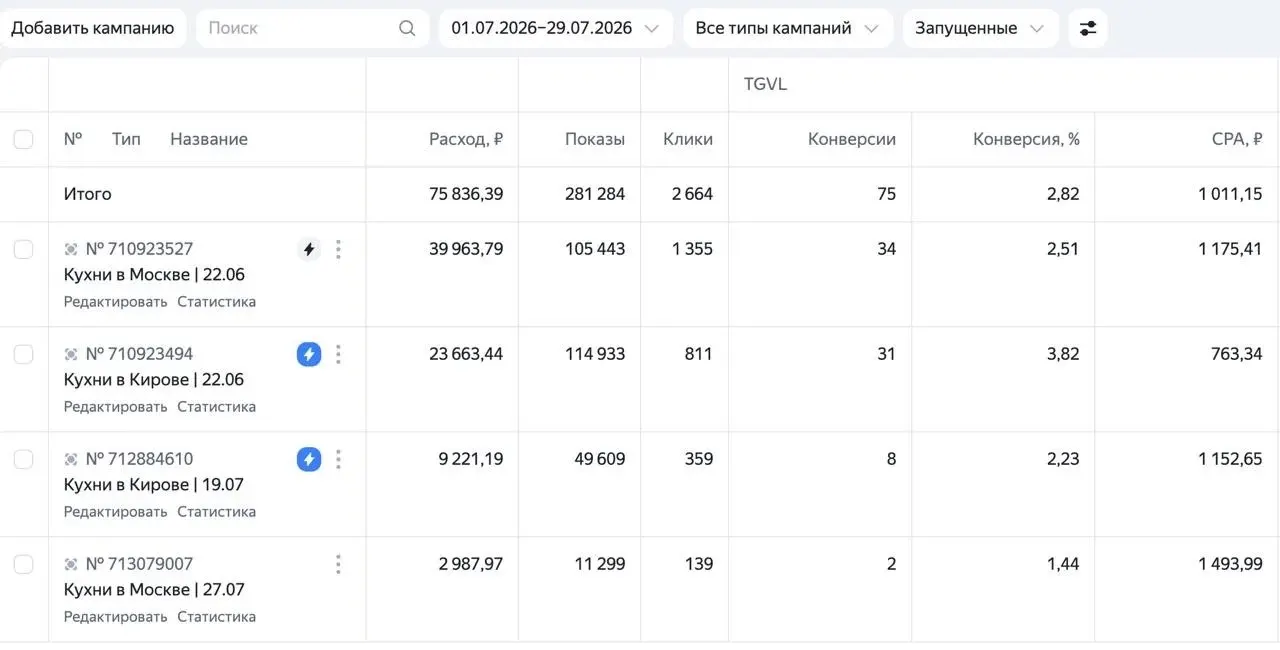This screenshot has height=650, width=1280.
Task: Click CPA value 1 493,99
Action: [x=1230, y=564]
